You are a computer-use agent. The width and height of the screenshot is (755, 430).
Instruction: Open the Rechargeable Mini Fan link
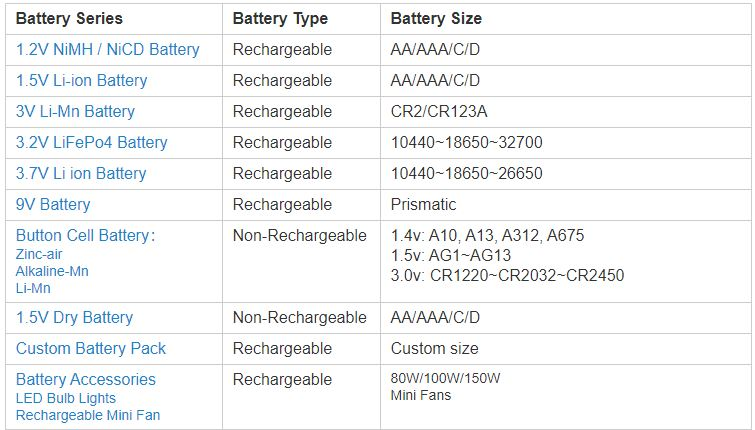[88, 415]
